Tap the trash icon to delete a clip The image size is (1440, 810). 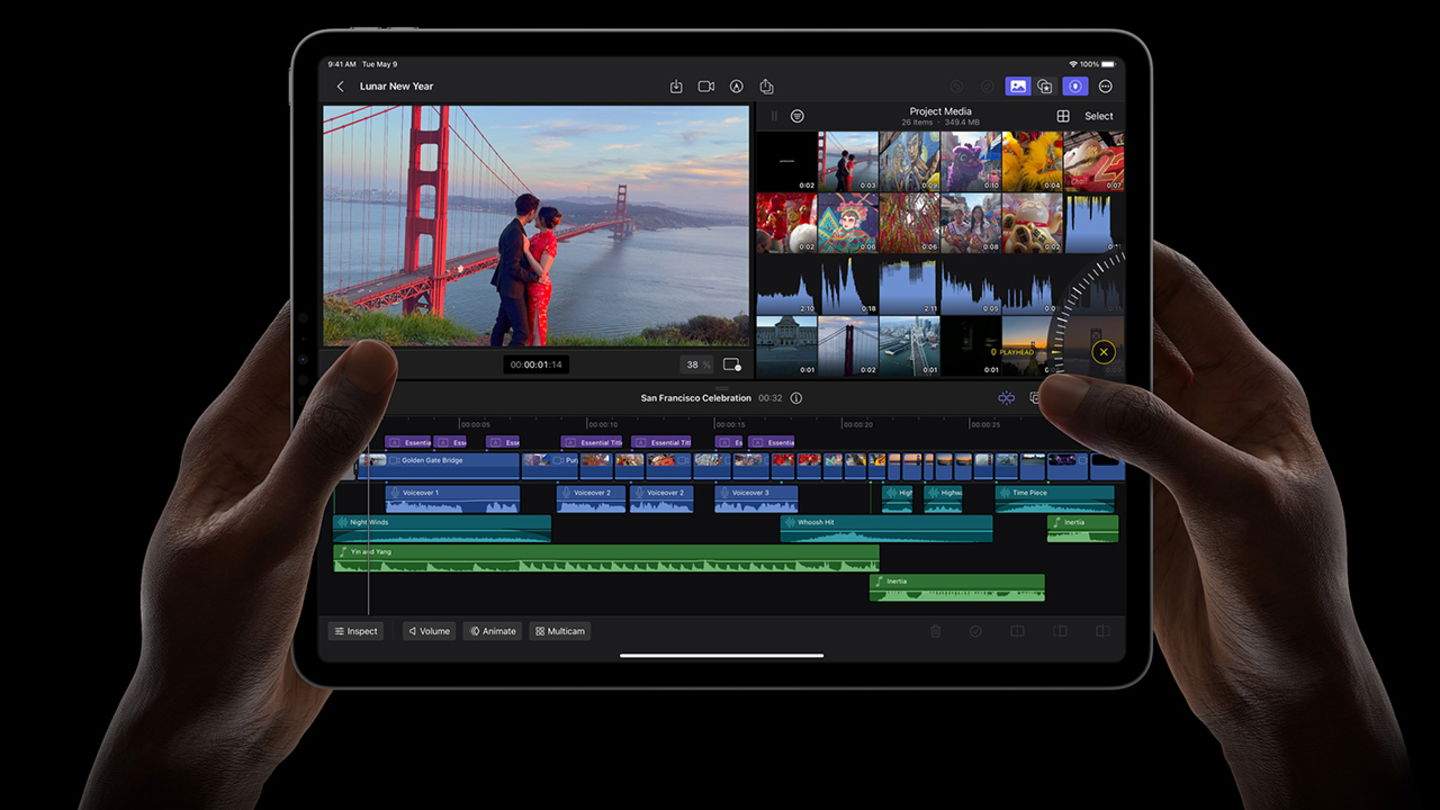935,631
